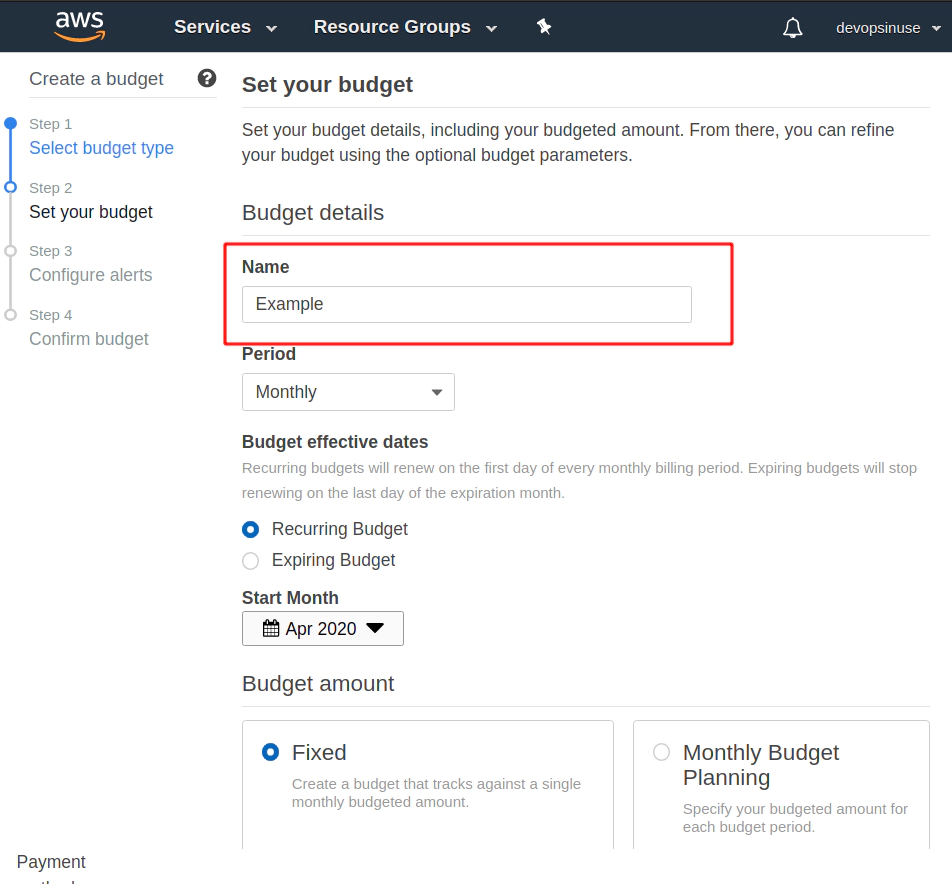Click the Step 1 progress circle

point(10,123)
